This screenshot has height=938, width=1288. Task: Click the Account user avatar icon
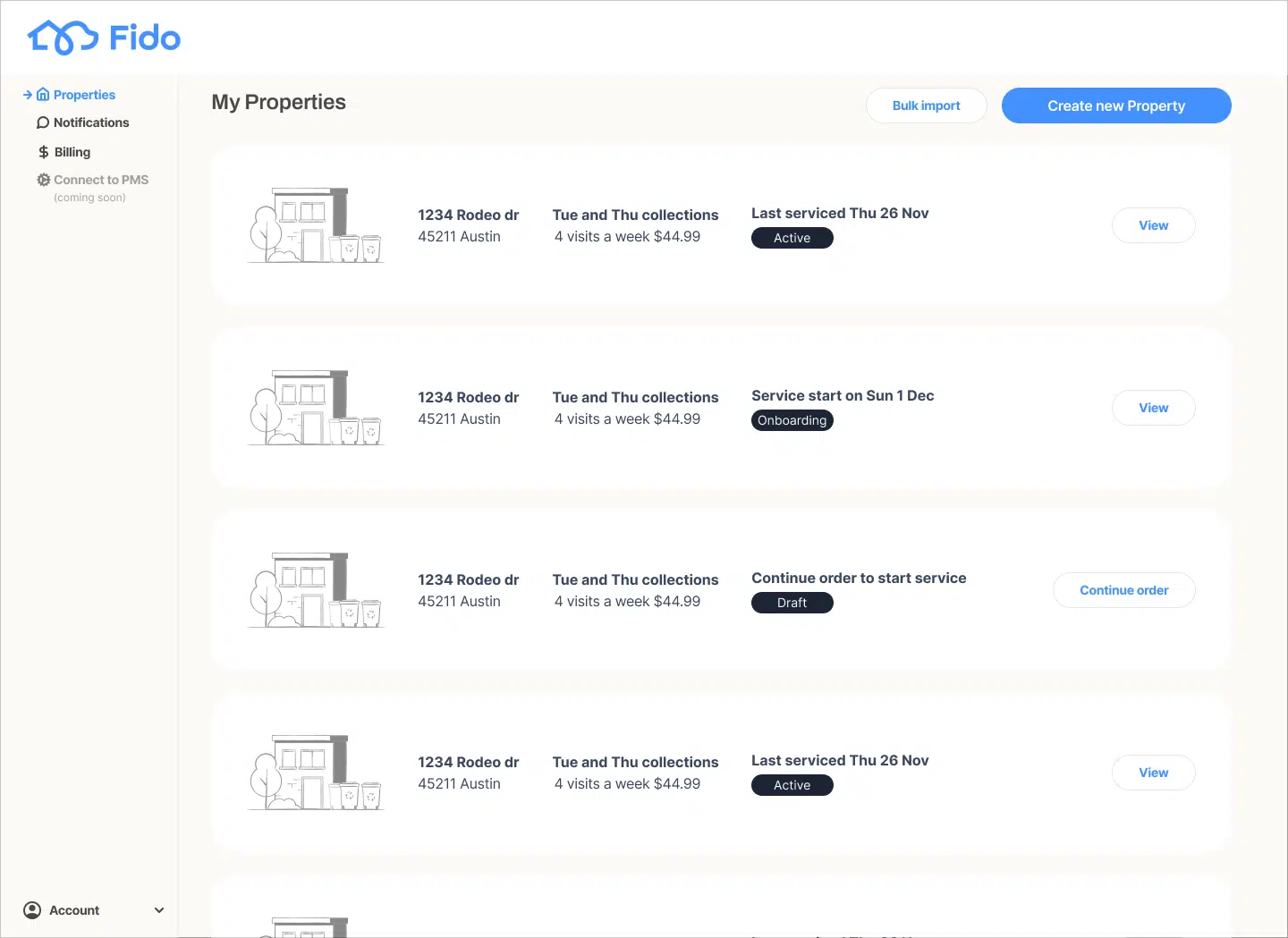point(32,910)
